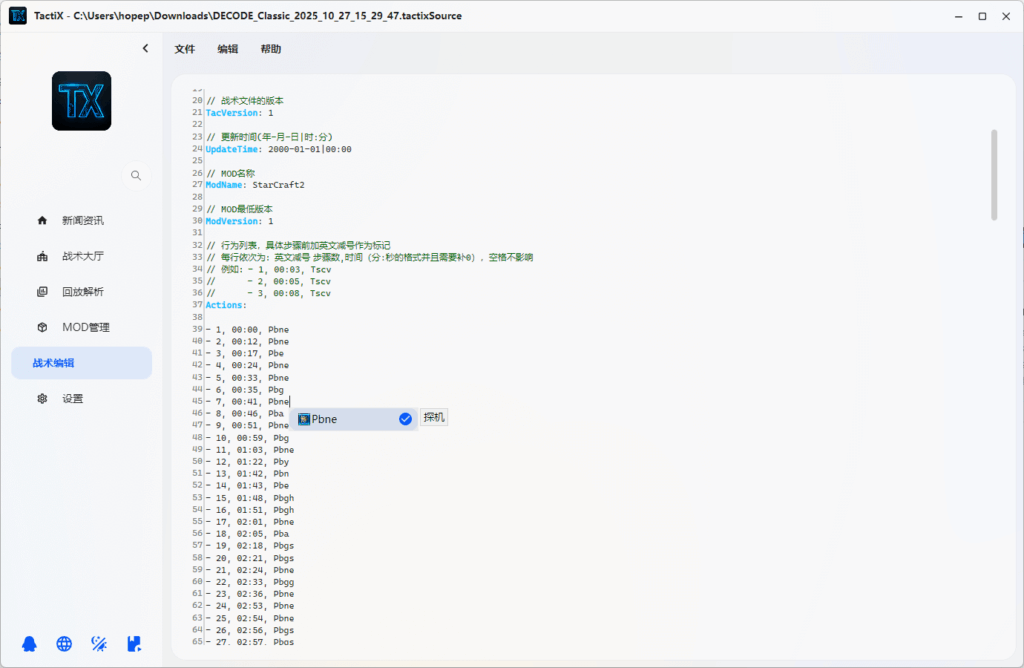Viewport: 1024px width, 668px height.
Task: Click the home icon beside 新闻资讯
Action: coord(42,220)
